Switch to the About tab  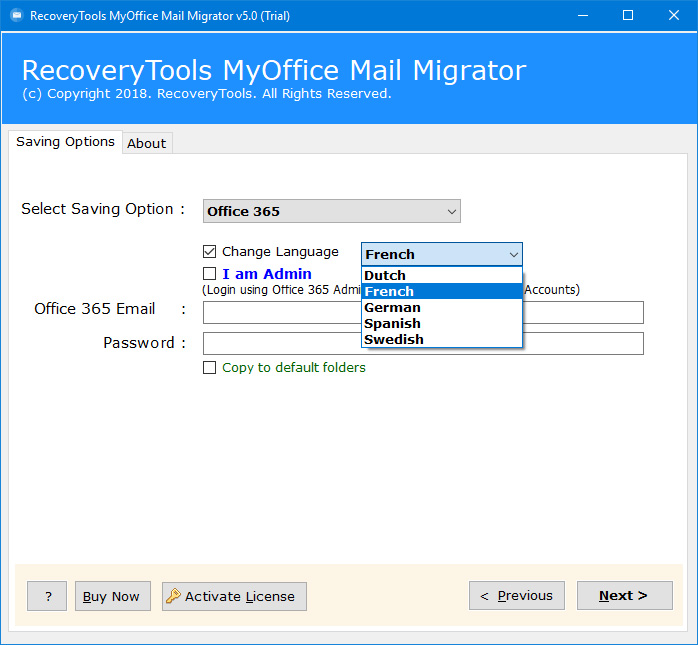point(146,143)
